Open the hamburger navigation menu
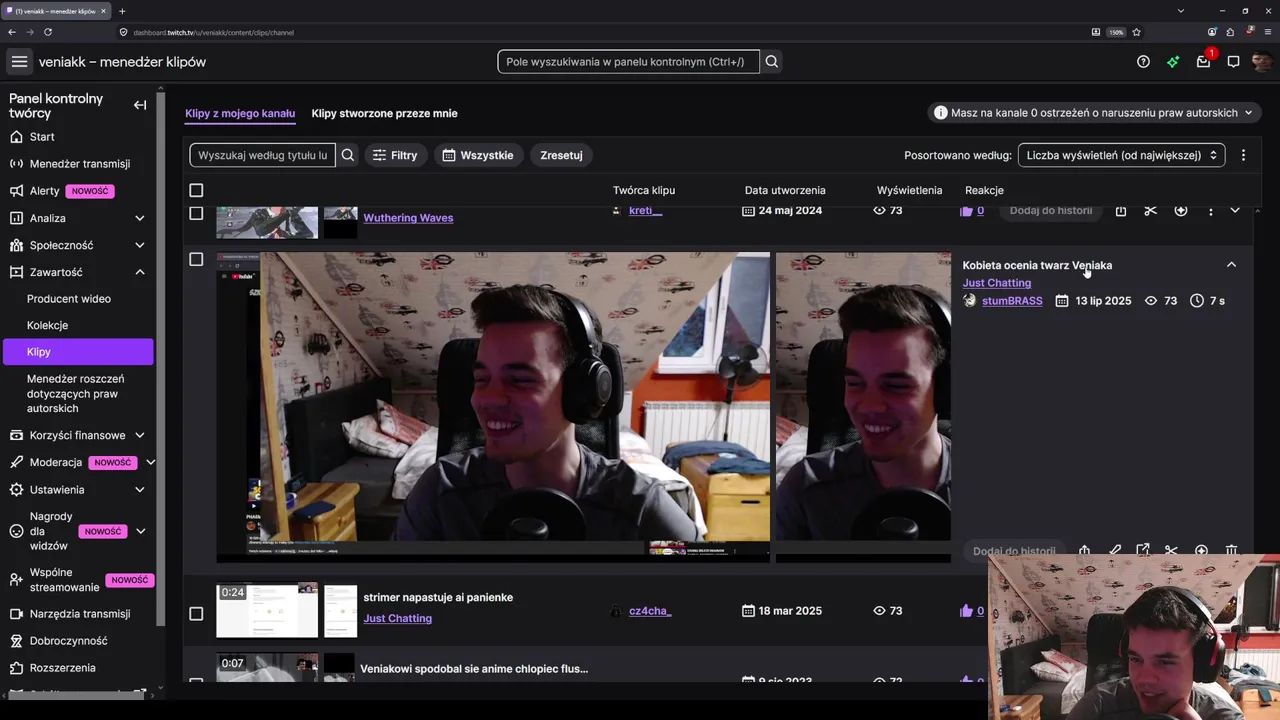Image resolution: width=1280 pixels, height=720 pixels. point(19,62)
